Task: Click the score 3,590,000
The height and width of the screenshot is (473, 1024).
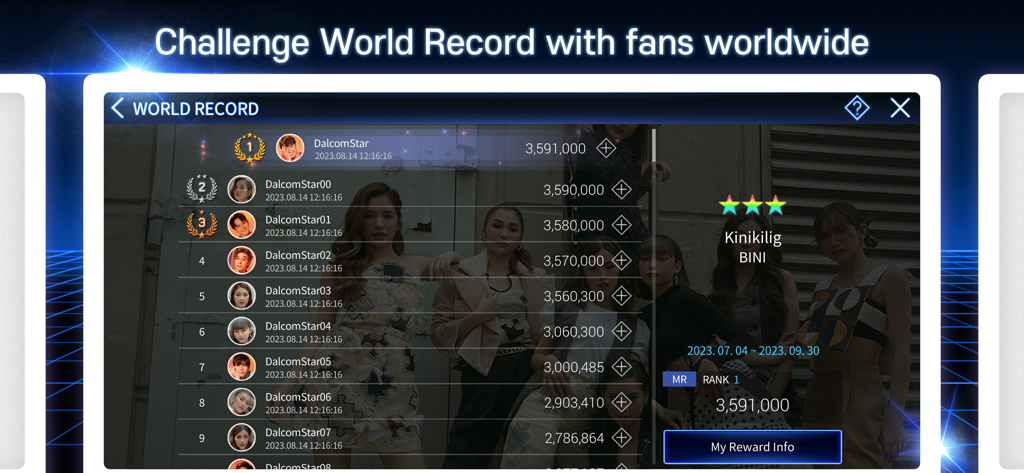Action: point(573,190)
